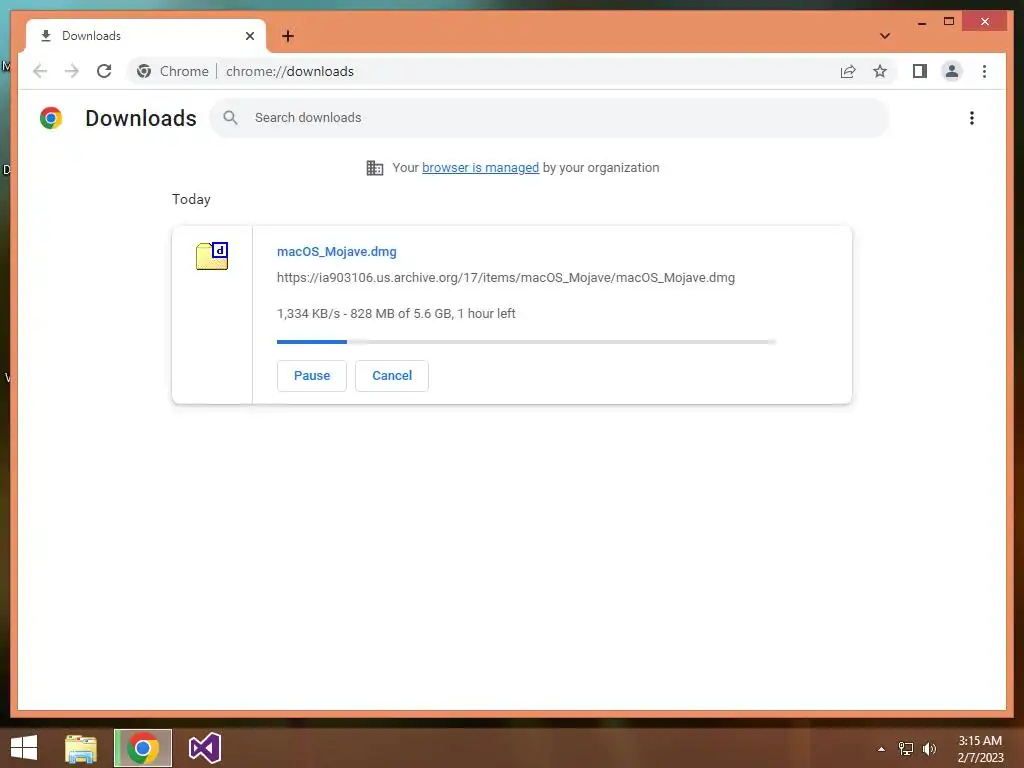1024x768 pixels.
Task: Launch Visual Studio from the taskbar
Action: (205, 748)
